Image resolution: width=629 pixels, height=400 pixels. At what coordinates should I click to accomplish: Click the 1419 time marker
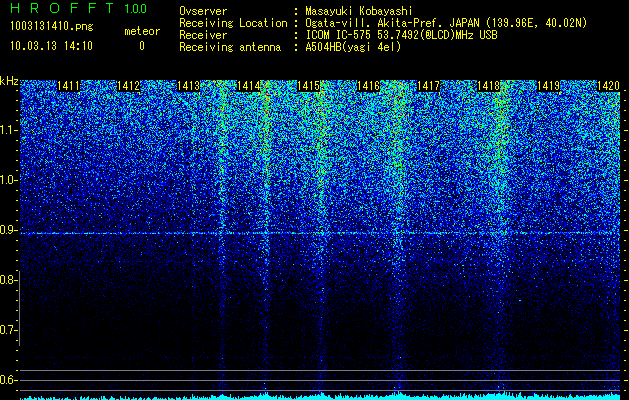(x=548, y=86)
